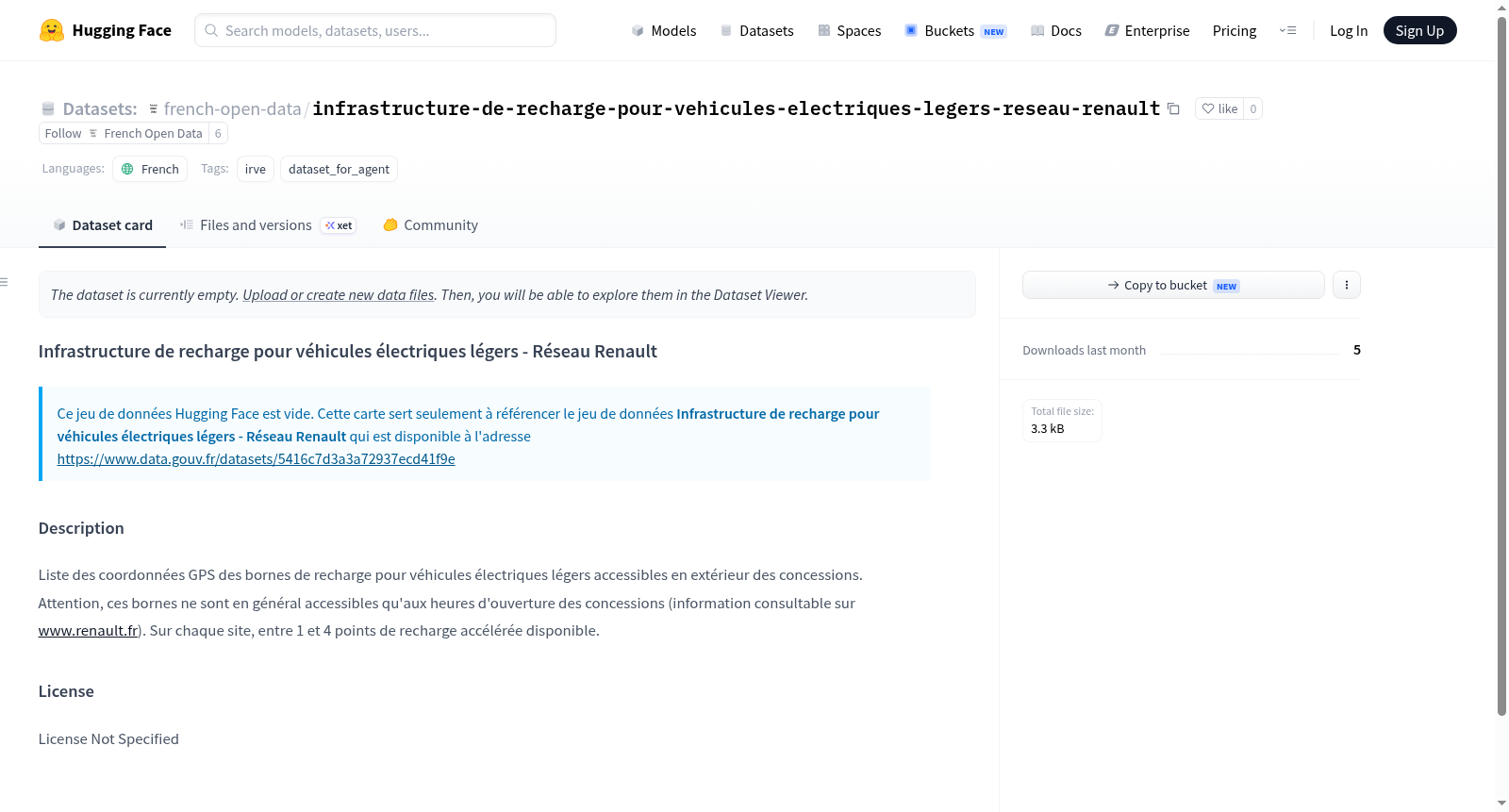Click the Models cube icon
The width and height of the screenshot is (1509, 812).
tap(638, 31)
